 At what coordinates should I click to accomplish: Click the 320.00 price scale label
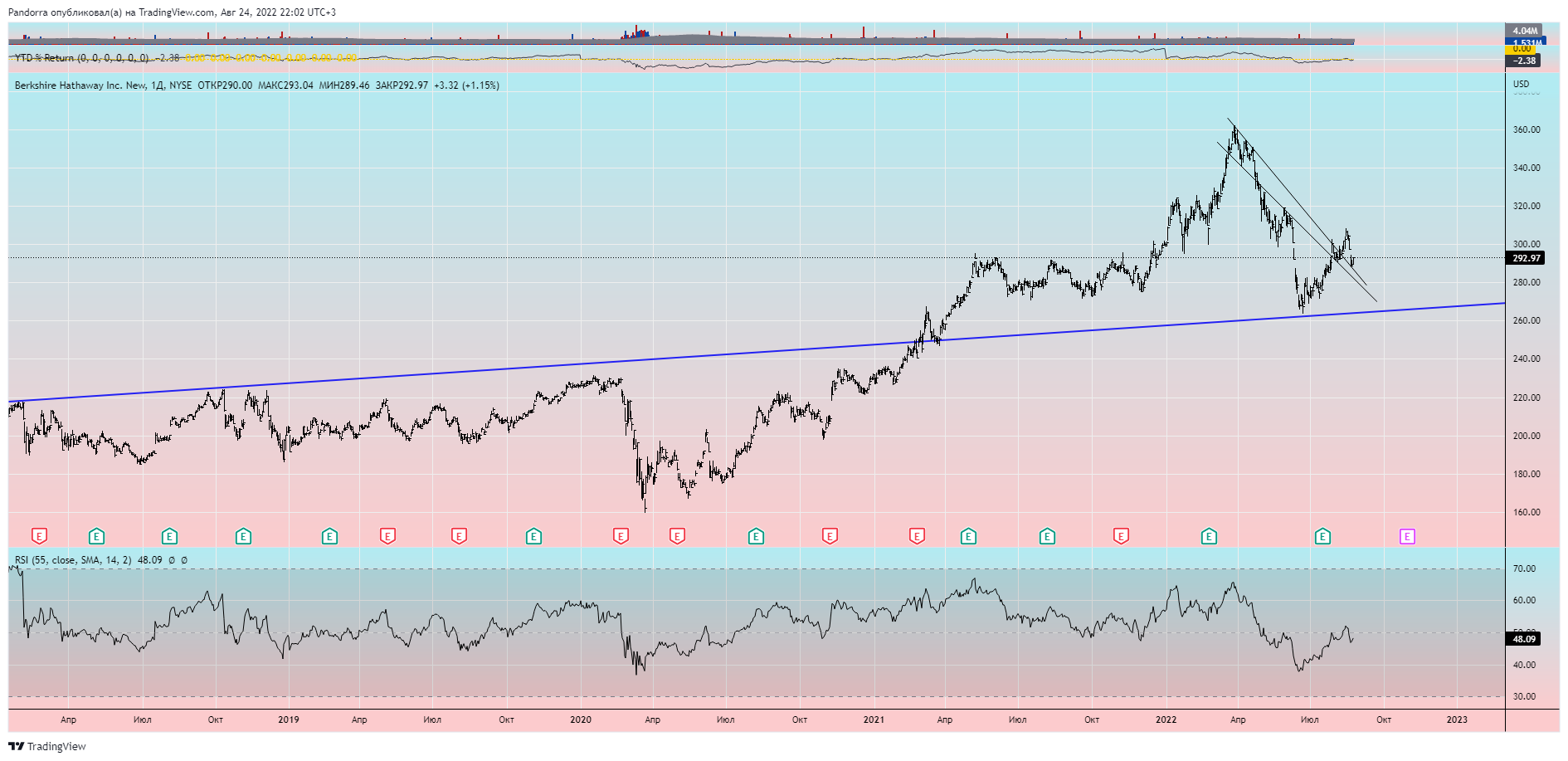(1527, 206)
